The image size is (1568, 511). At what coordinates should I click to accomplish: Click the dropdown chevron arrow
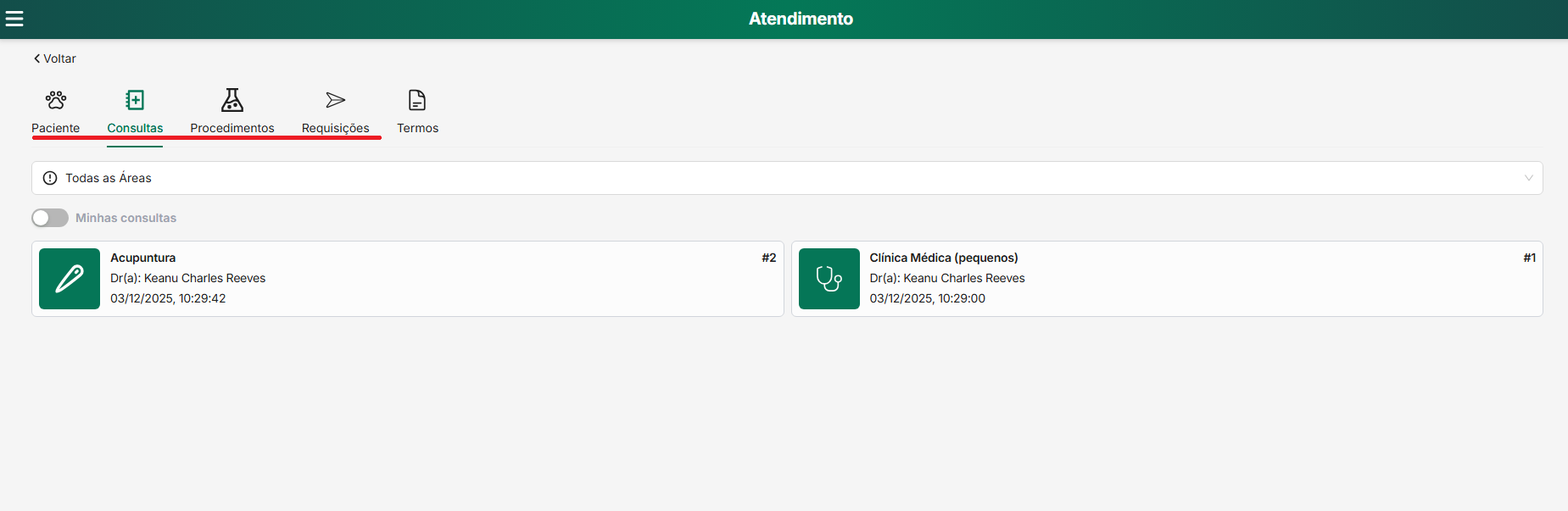pos(1528,178)
